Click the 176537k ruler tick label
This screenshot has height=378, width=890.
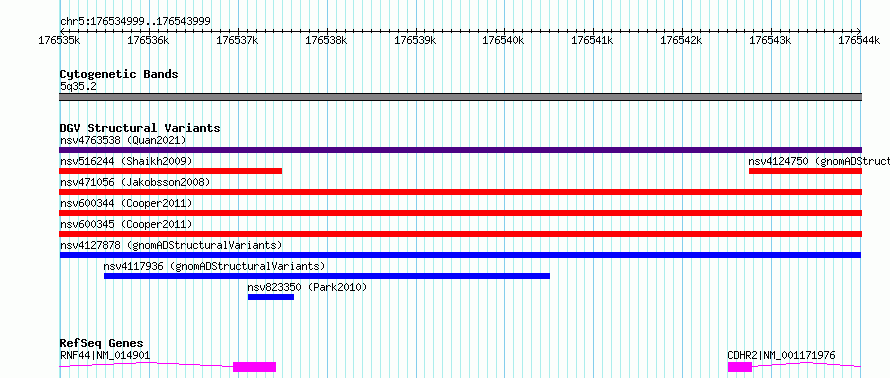237,40
